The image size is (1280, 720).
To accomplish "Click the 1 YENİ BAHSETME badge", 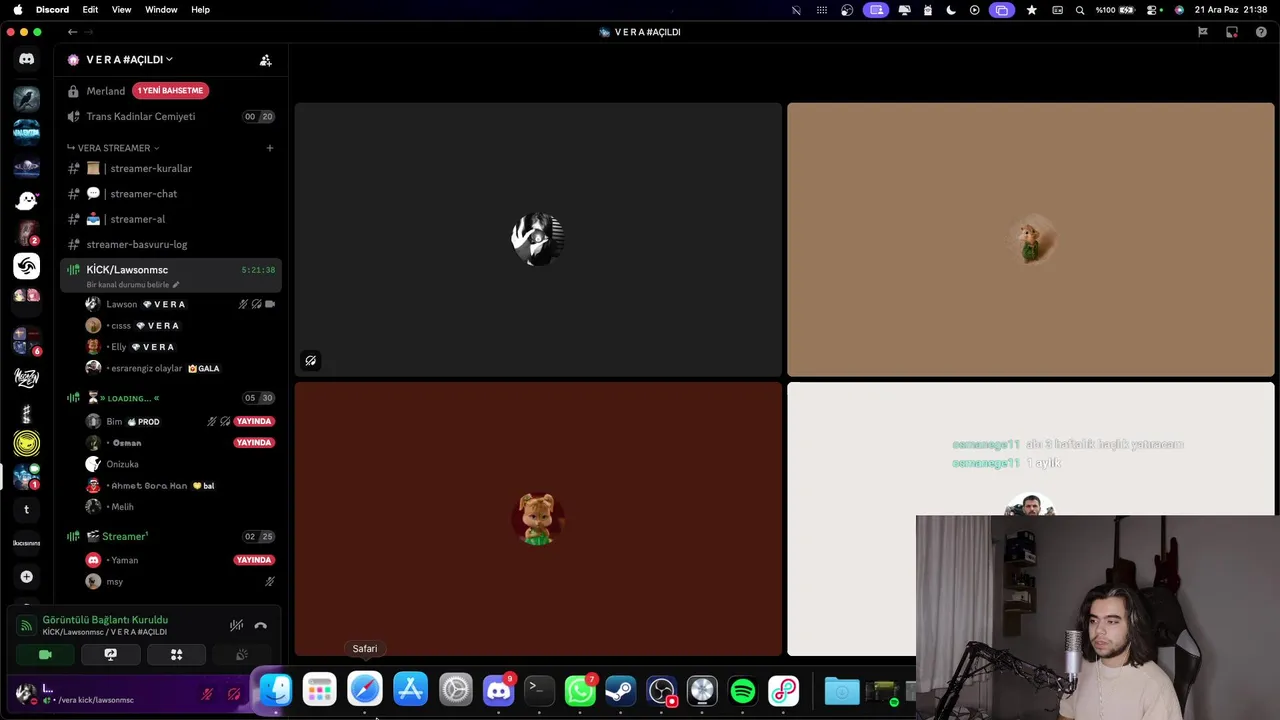I will [170, 91].
